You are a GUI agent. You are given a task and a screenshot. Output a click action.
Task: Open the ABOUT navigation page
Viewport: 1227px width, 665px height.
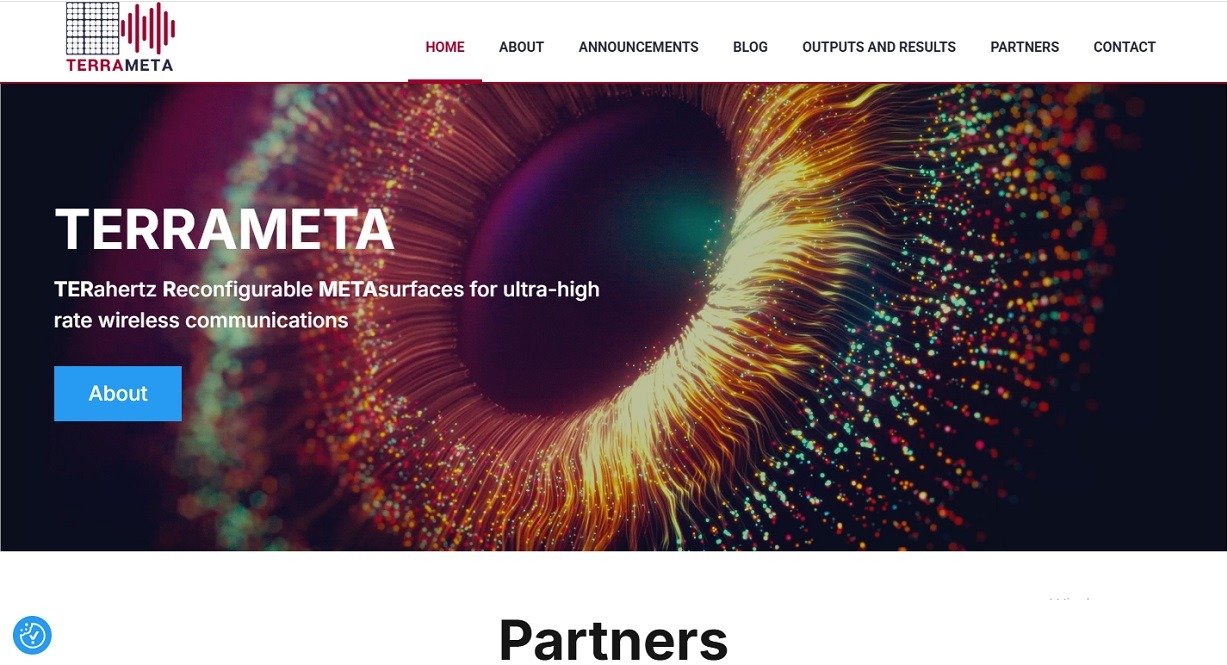click(x=521, y=47)
